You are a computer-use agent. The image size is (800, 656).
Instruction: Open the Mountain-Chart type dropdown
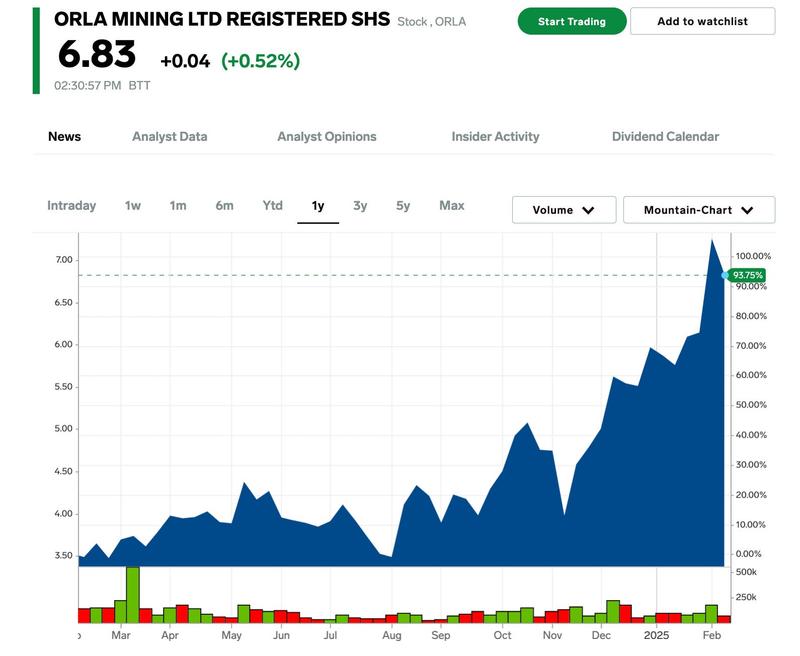point(698,210)
